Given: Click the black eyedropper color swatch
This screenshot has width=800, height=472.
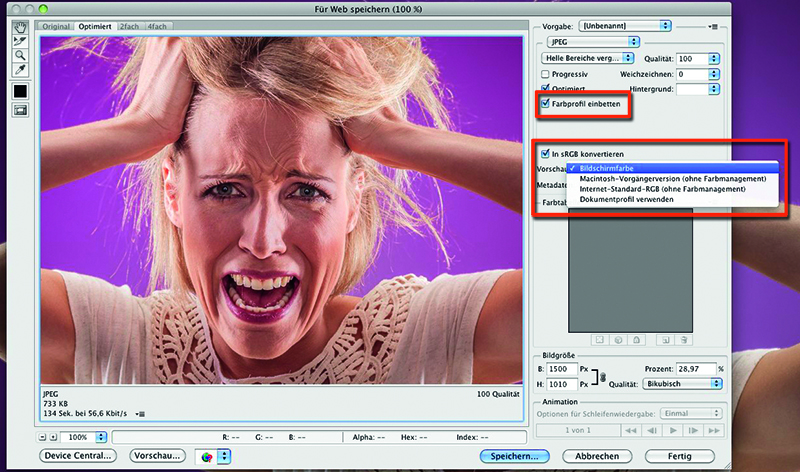Looking at the screenshot, I should tap(19, 91).
